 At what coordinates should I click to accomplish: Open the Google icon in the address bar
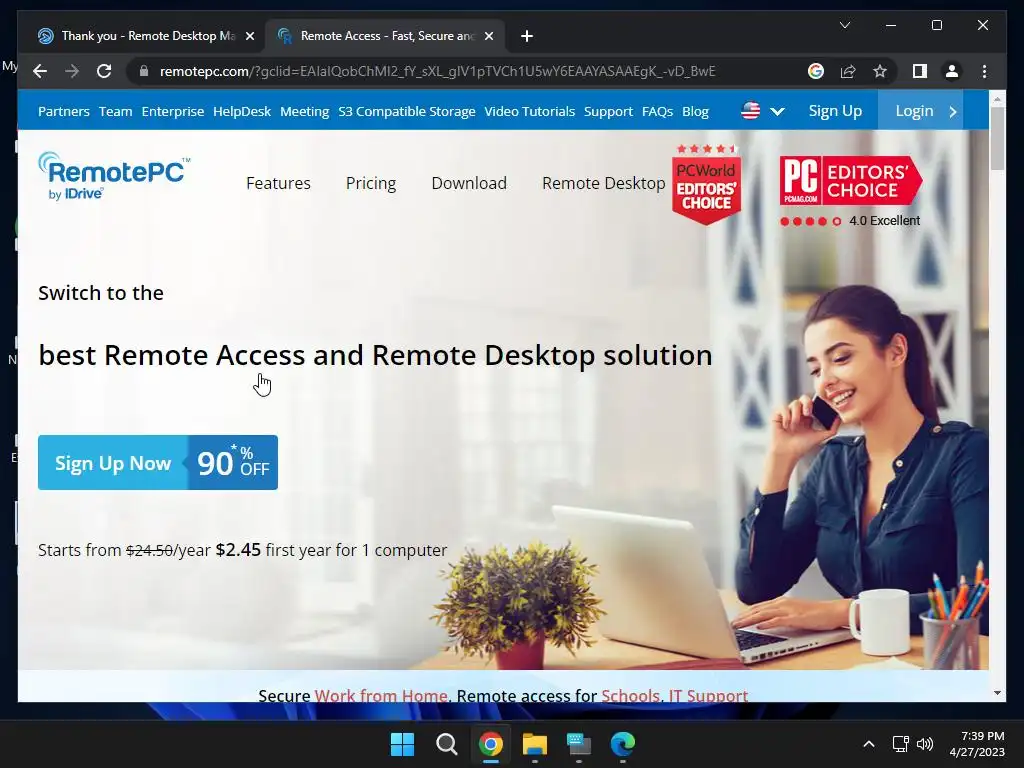tap(816, 71)
